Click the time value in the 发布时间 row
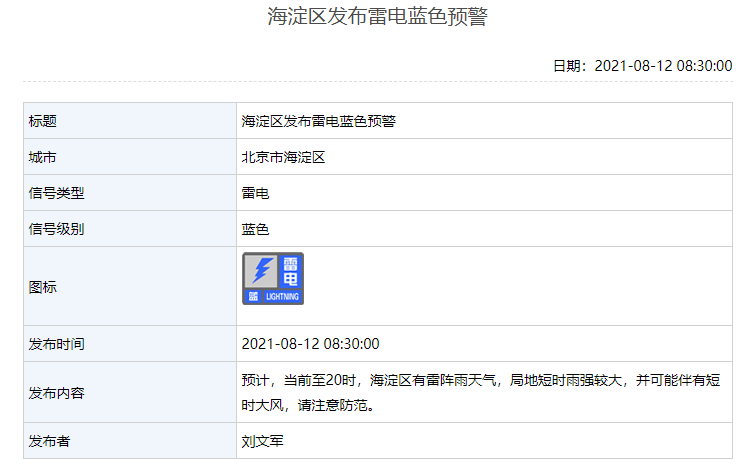Image resolution: width=752 pixels, height=475 pixels. click(x=310, y=344)
